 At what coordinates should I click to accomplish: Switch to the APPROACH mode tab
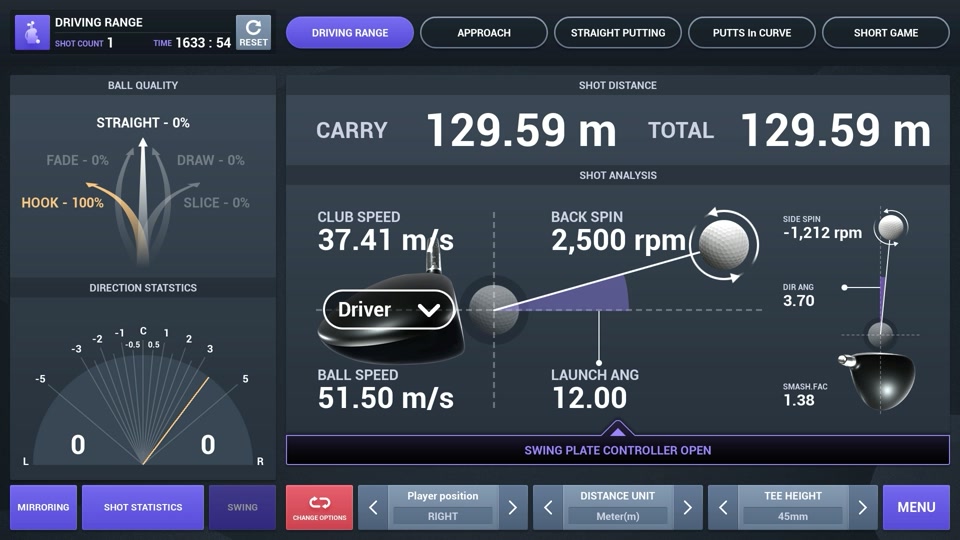point(484,32)
